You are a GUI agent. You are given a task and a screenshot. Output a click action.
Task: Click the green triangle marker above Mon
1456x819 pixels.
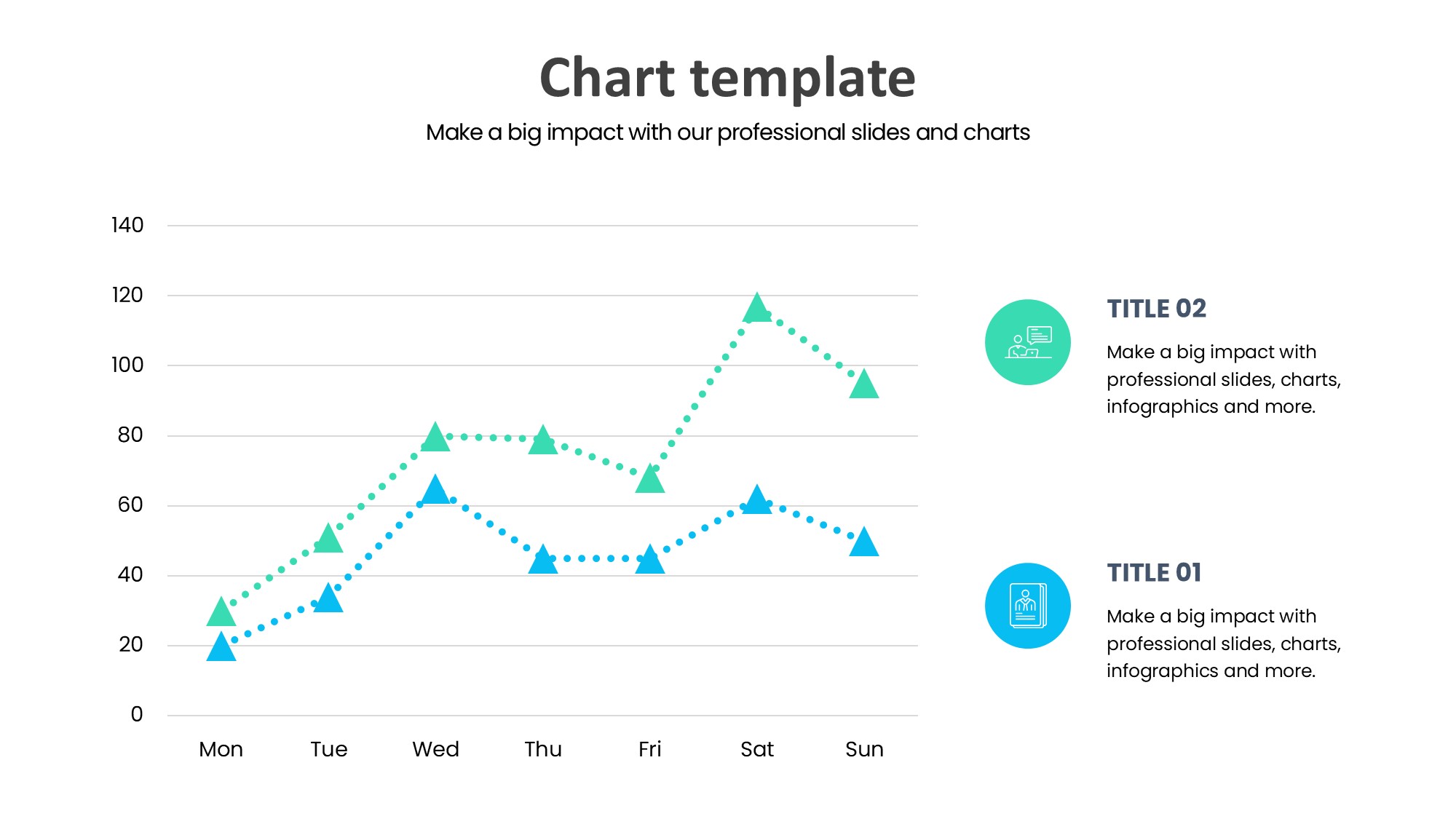[221, 613]
